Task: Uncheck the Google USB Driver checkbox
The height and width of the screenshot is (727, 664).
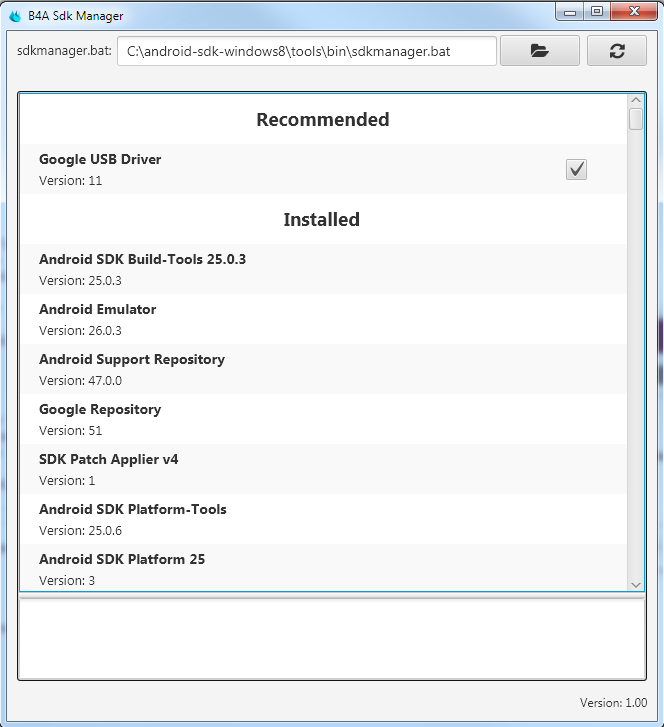Action: point(576,169)
